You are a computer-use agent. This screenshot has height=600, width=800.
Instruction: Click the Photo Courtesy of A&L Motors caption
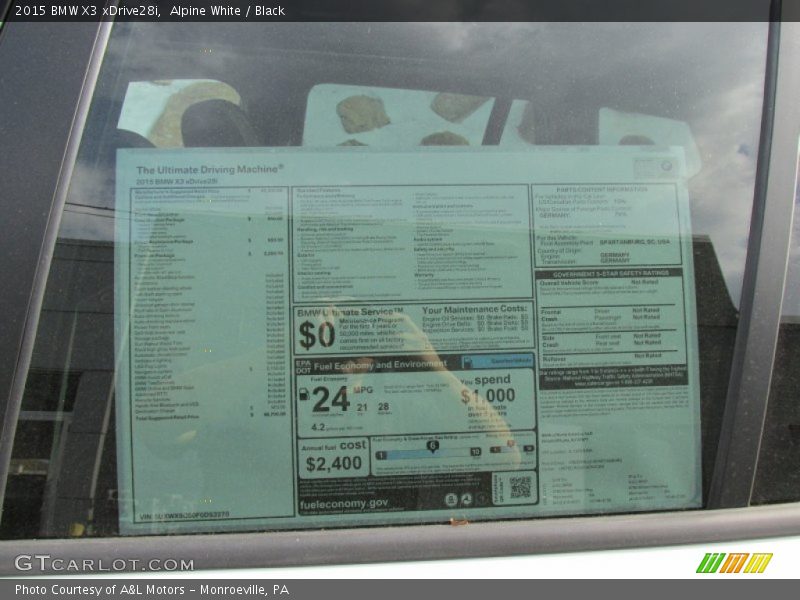[152, 590]
